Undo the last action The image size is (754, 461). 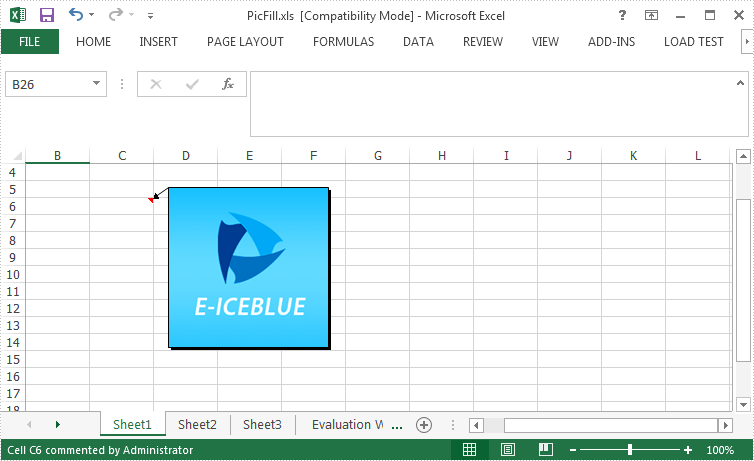point(75,14)
